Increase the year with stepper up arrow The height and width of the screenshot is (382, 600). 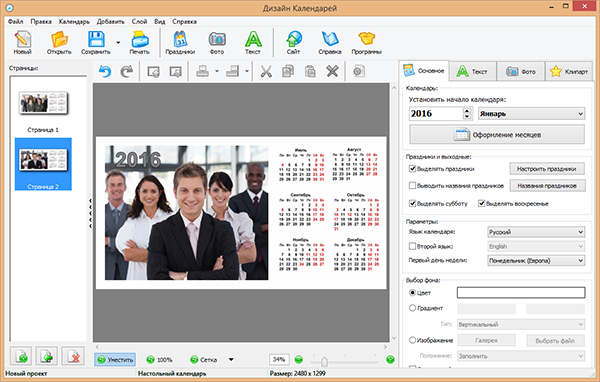pyautogui.click(x=466, y=111)
